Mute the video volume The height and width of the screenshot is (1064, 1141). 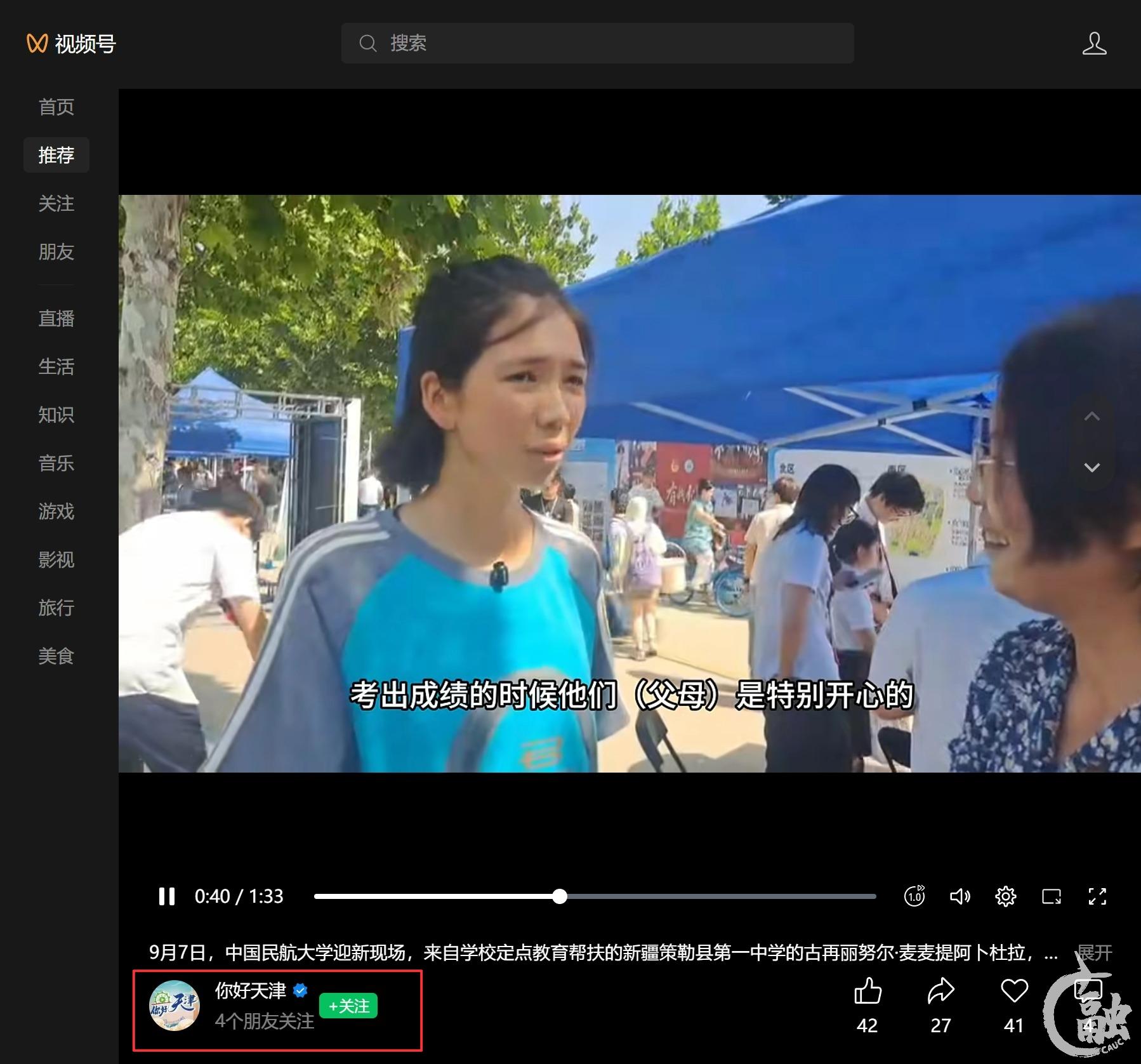click(960, 896)
